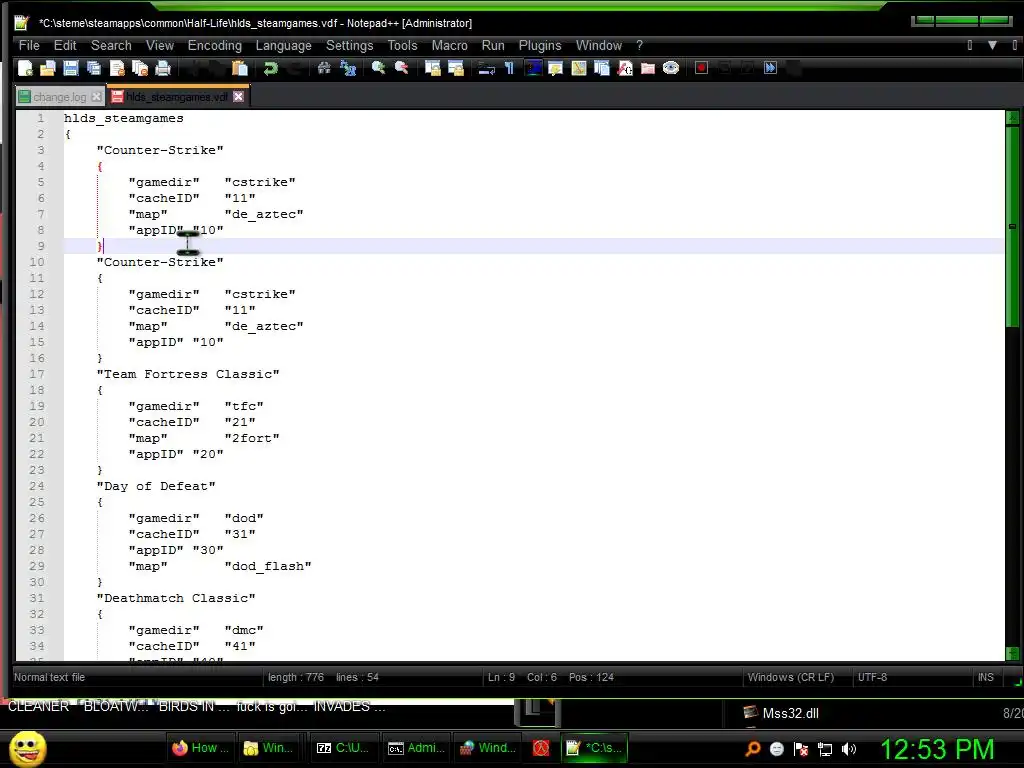Open the Run menu
1024x768 pixels.
[x=493, y=45]
